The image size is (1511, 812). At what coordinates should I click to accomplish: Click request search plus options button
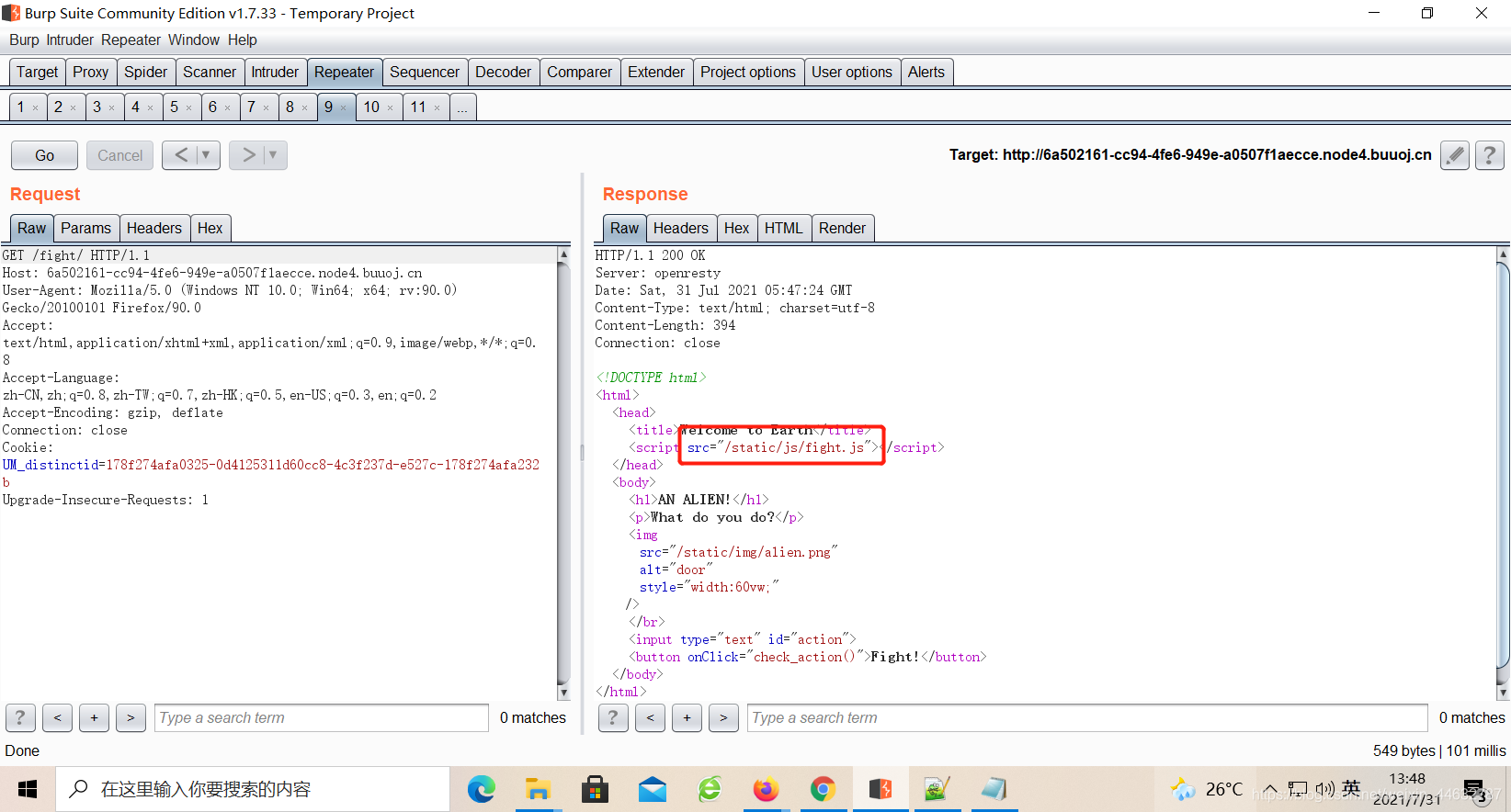[x=94, y=717]
